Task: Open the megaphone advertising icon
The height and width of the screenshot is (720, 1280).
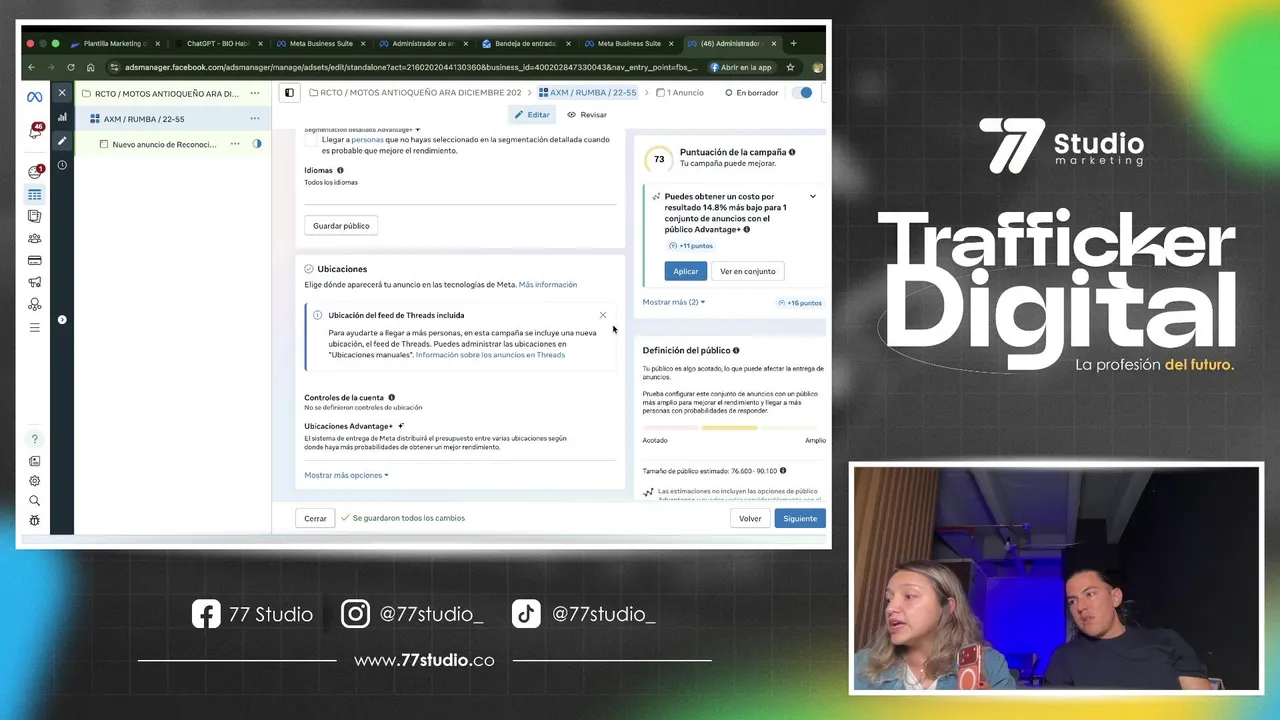Action: (35, 282)
